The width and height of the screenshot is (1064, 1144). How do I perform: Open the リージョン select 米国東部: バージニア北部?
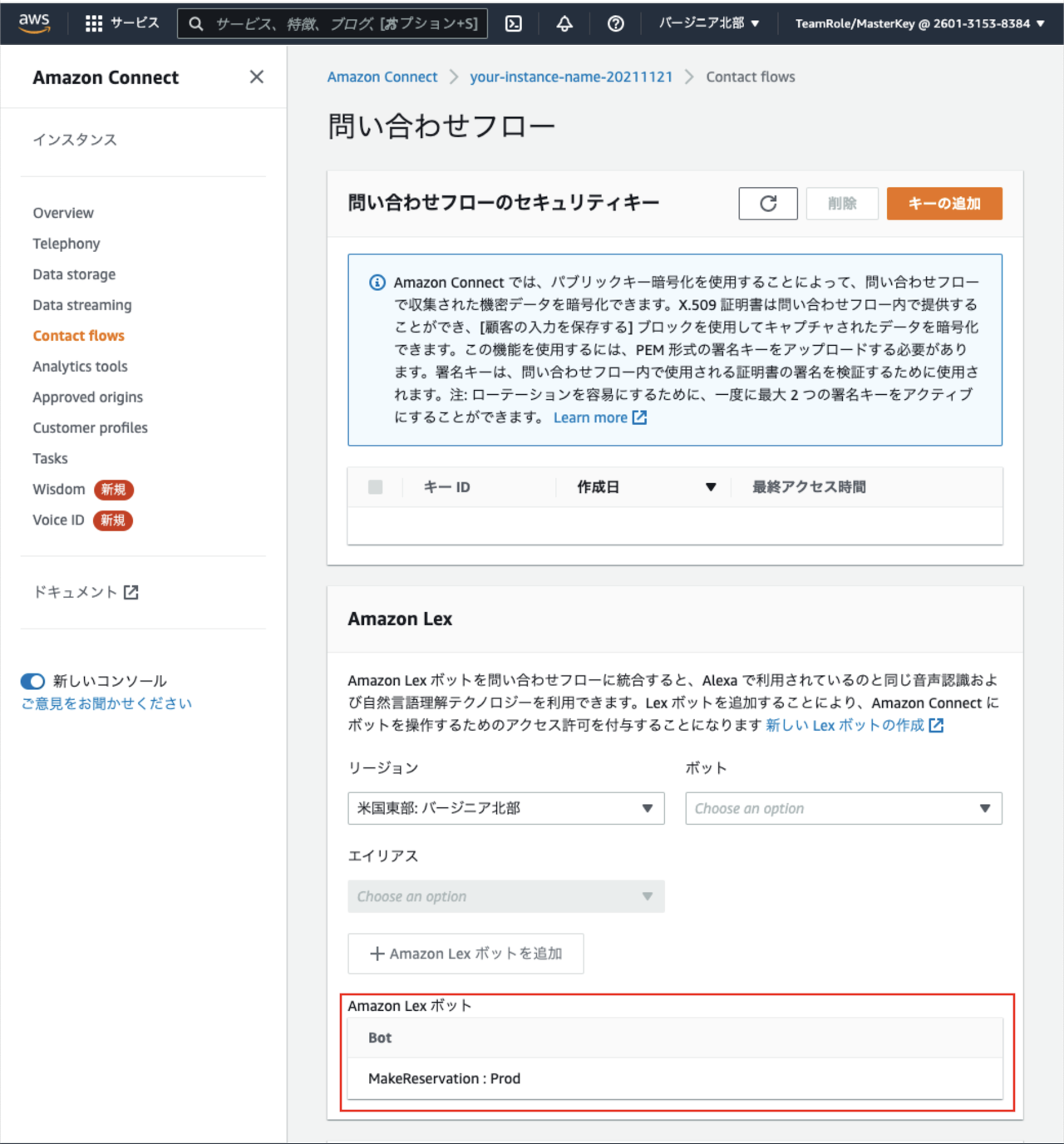pos(506,808)
